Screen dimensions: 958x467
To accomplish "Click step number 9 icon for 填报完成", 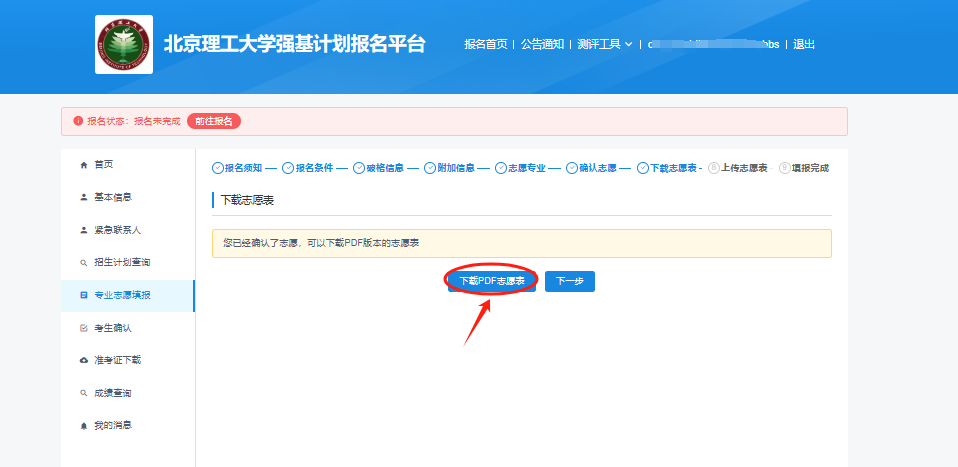I will (x=784, y=168).
